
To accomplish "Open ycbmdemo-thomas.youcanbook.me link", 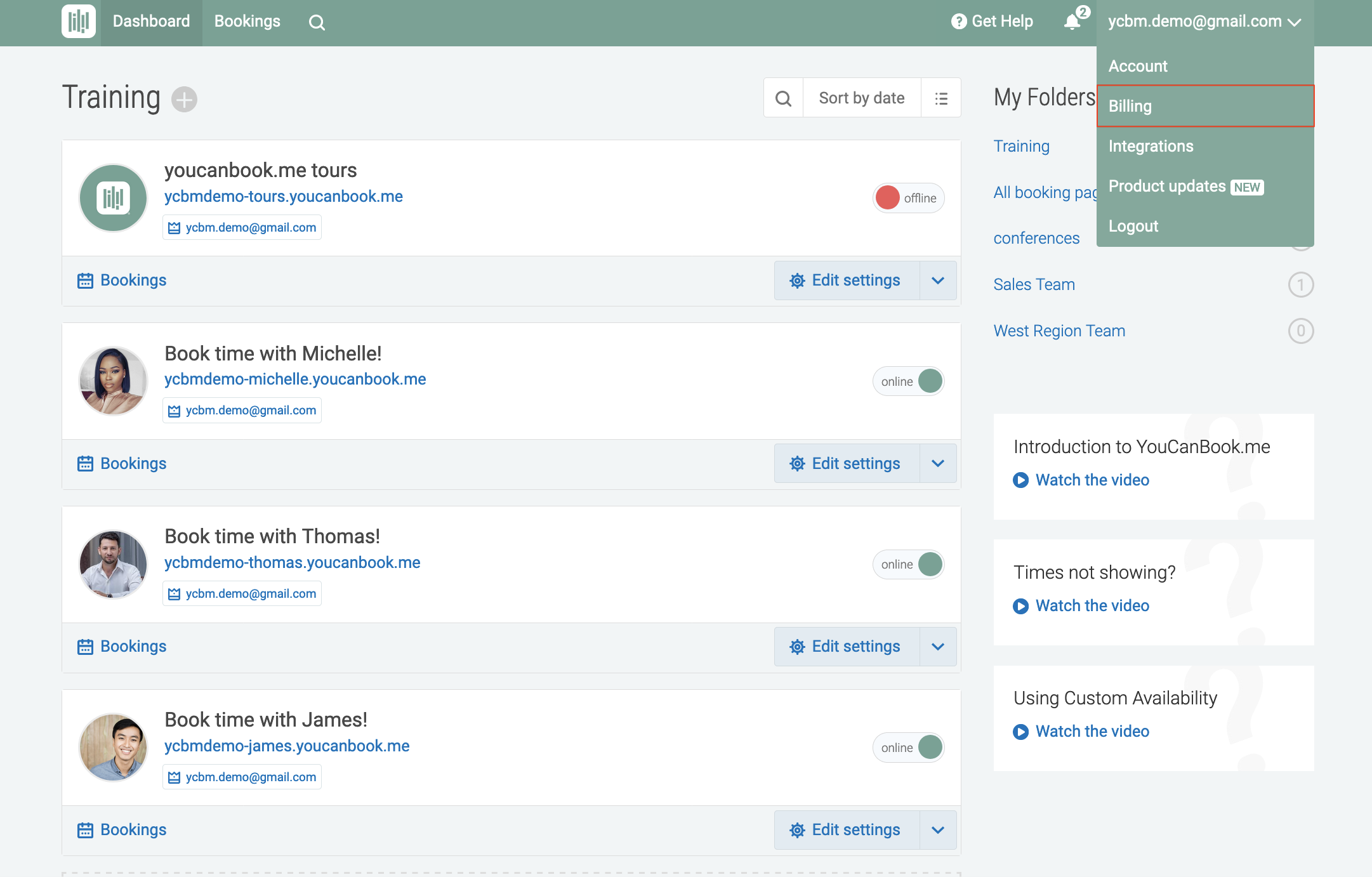I will coord(292,562).
